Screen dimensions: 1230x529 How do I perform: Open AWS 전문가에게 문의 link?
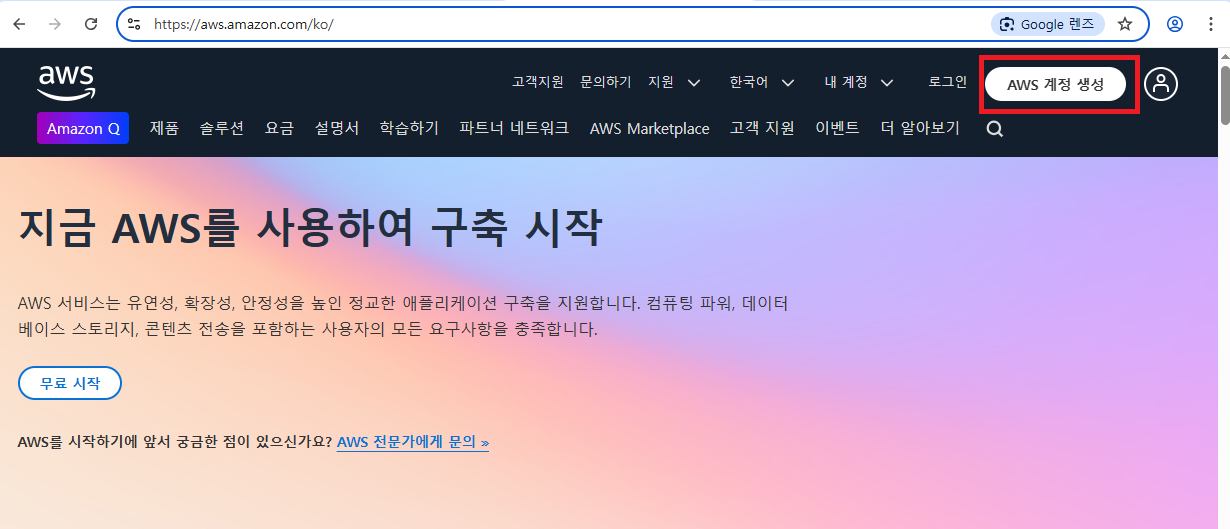[x=413, y=442]
